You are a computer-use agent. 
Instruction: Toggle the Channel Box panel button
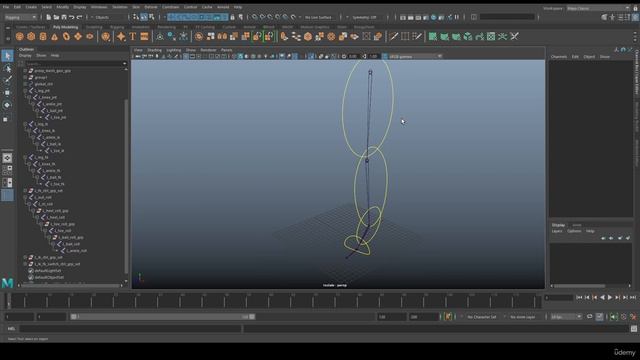636,17
